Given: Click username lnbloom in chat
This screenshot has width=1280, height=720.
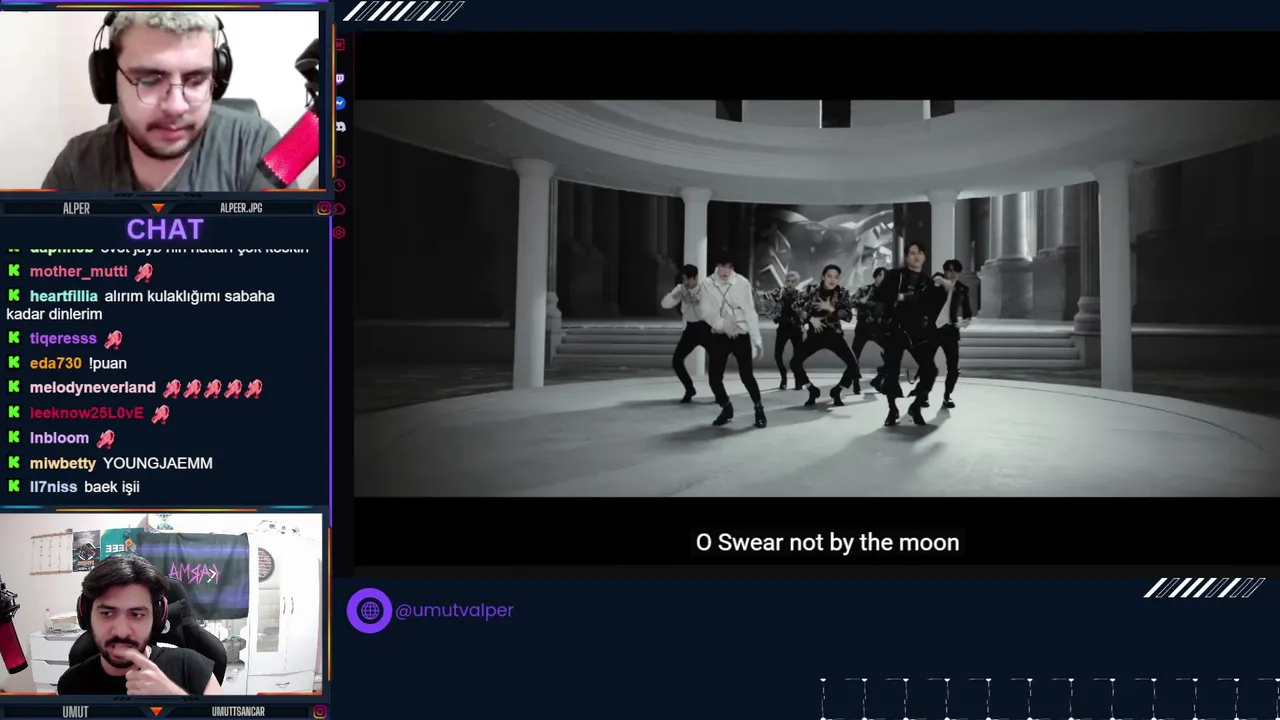Looking at the screenshot, I should [x=59, y=438].
